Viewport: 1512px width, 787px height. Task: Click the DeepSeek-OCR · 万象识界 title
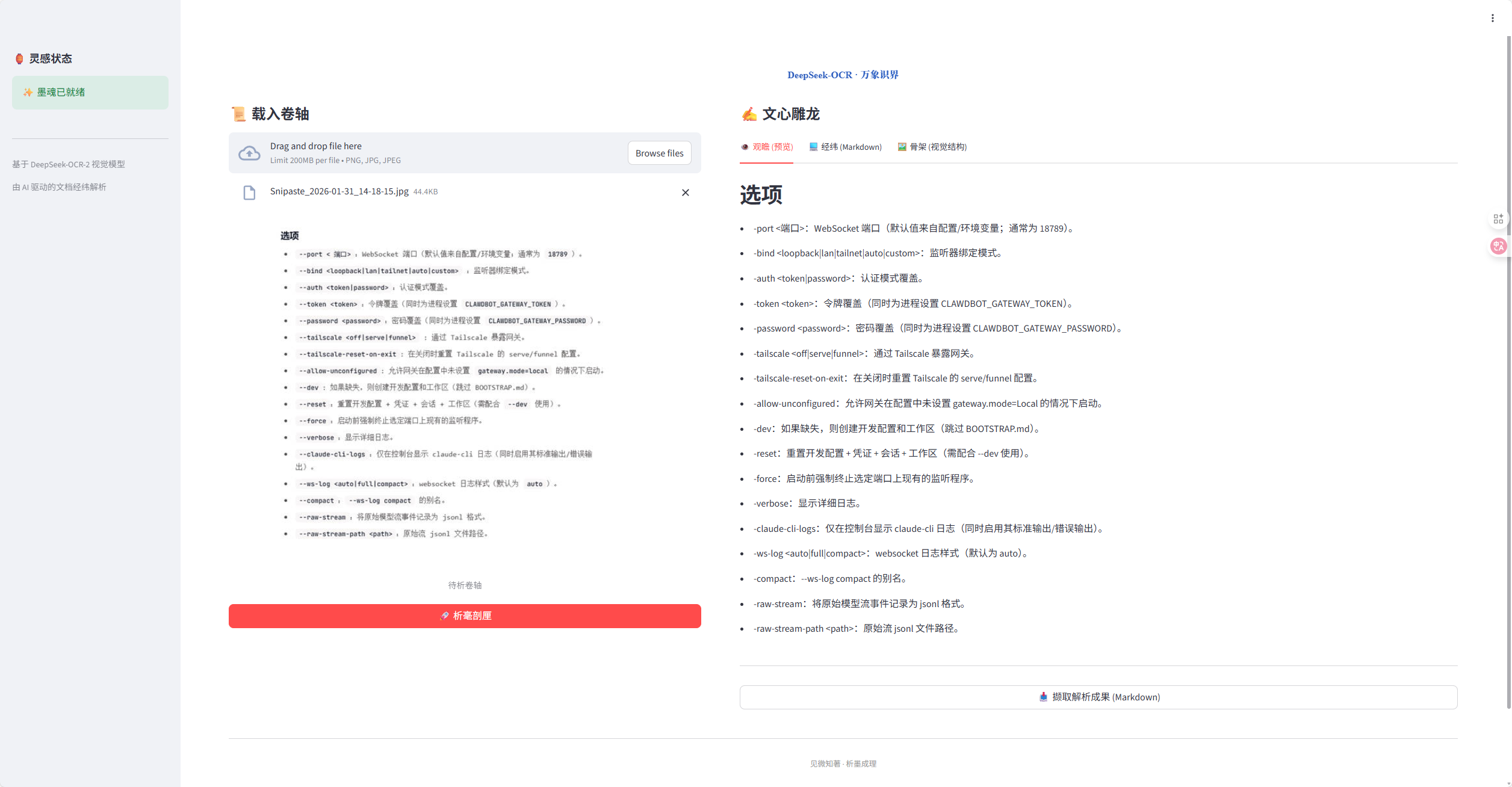[x=843, y=75]
